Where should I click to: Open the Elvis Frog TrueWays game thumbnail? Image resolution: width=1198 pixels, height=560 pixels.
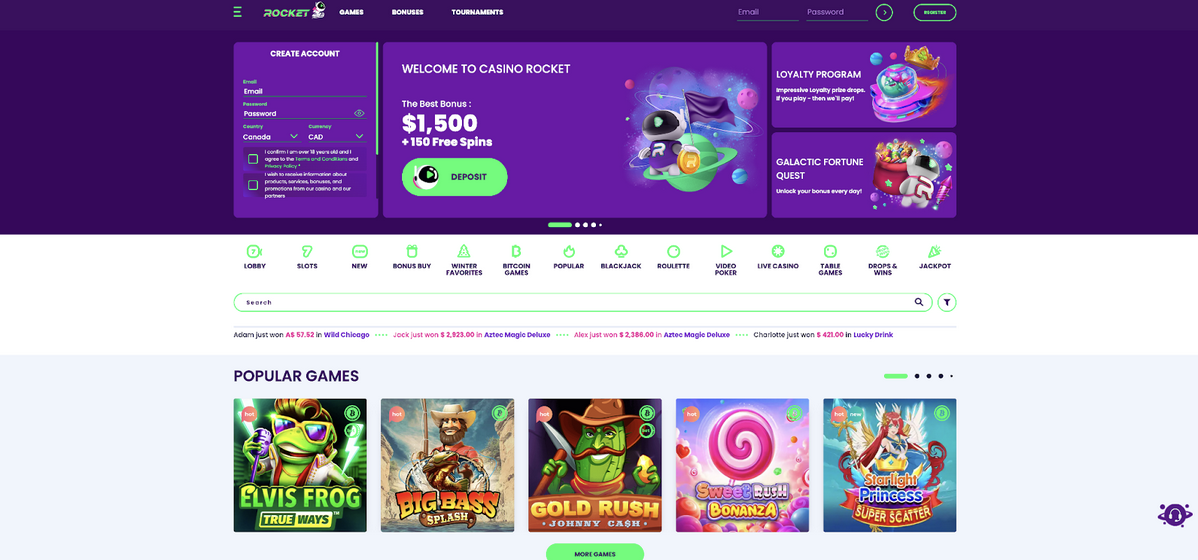click(300, 465)
